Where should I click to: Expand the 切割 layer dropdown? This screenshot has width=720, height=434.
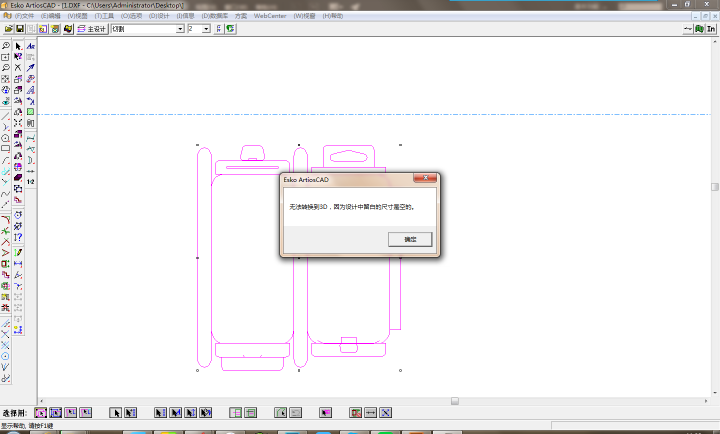pos(180,29)
